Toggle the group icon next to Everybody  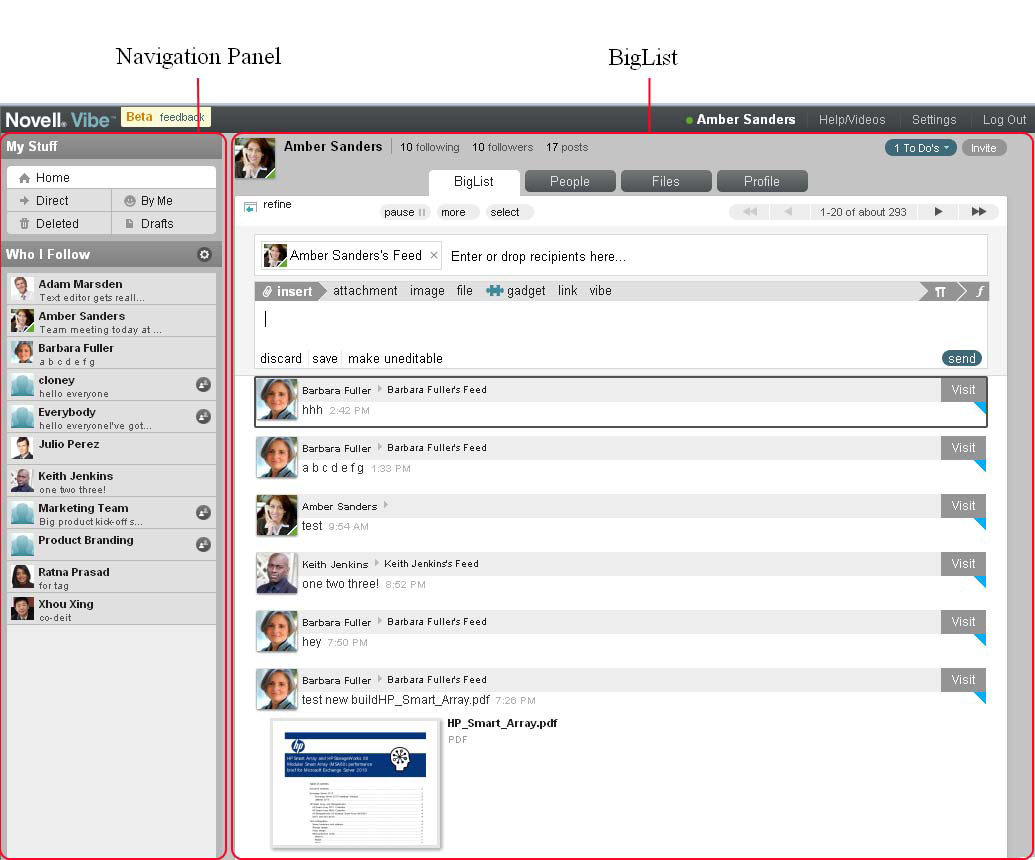(205, 416)
